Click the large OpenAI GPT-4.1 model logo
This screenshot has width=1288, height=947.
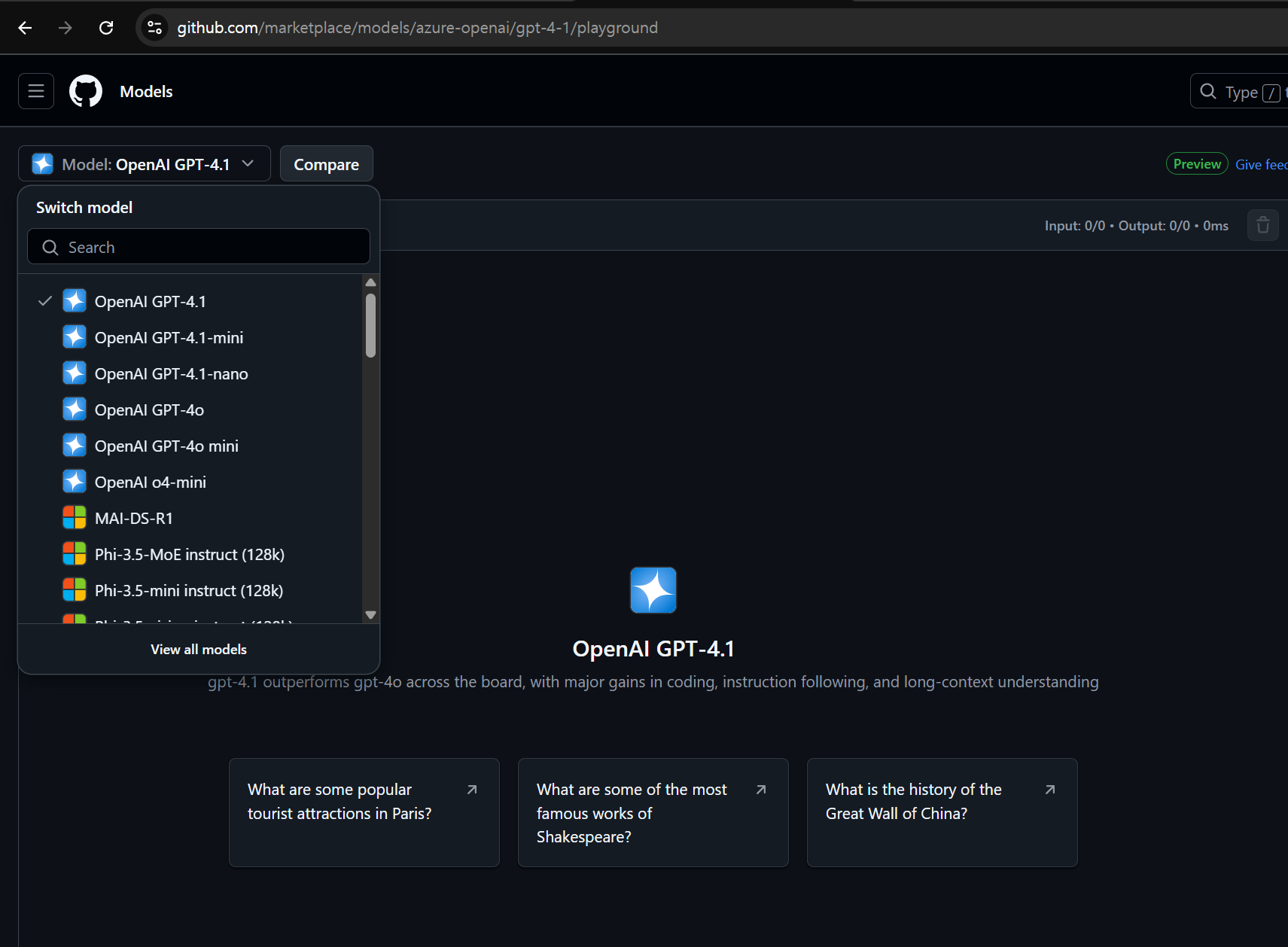653,590
